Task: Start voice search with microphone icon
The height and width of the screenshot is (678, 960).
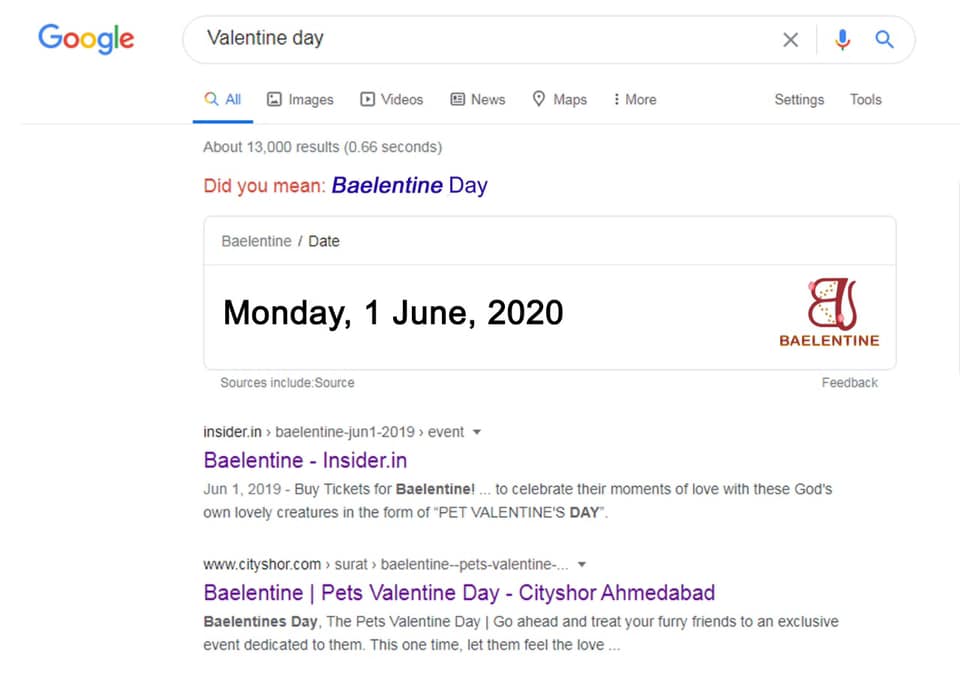Action: point(842,40)
